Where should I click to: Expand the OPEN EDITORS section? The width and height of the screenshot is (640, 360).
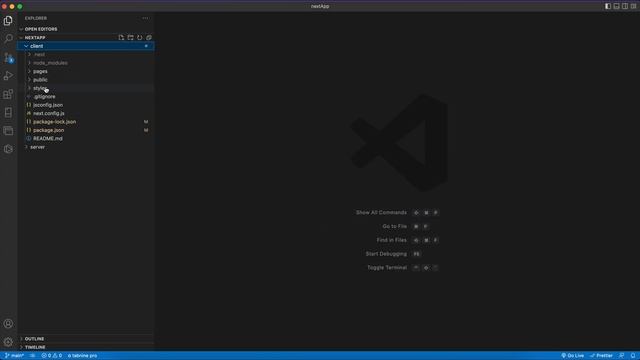coord(86,29)
